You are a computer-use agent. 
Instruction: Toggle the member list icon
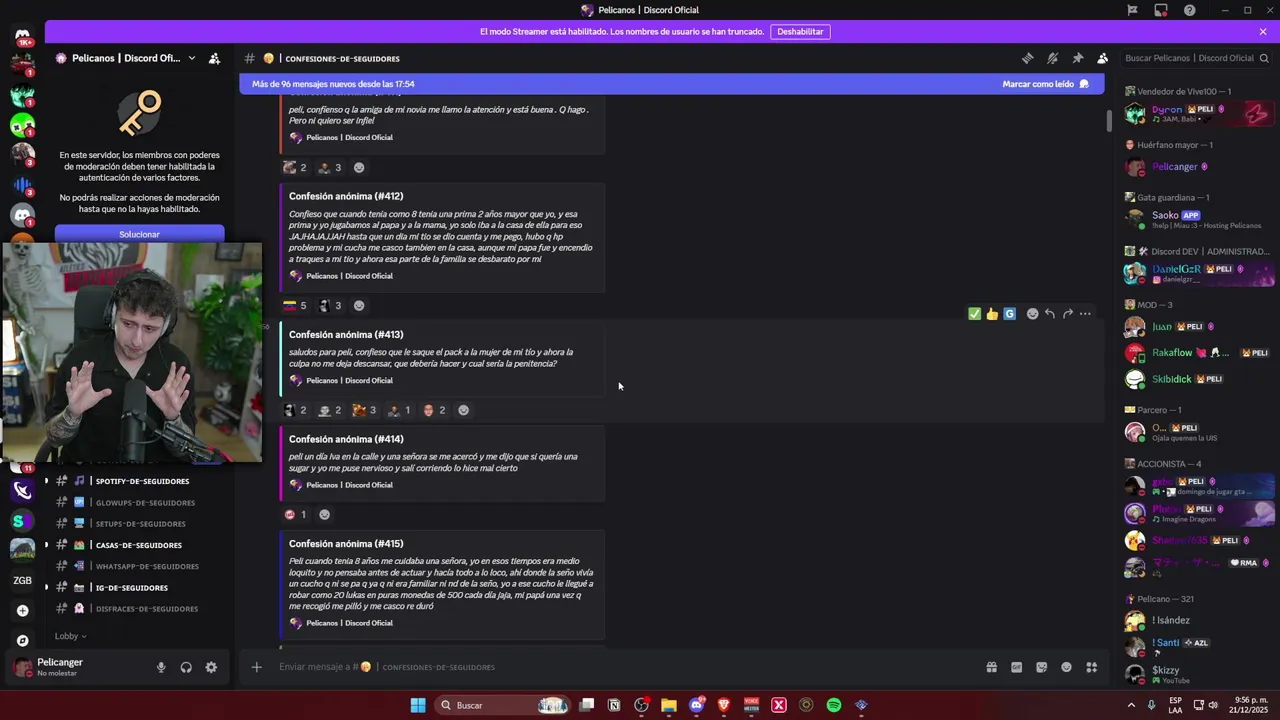click(1102, 58)
